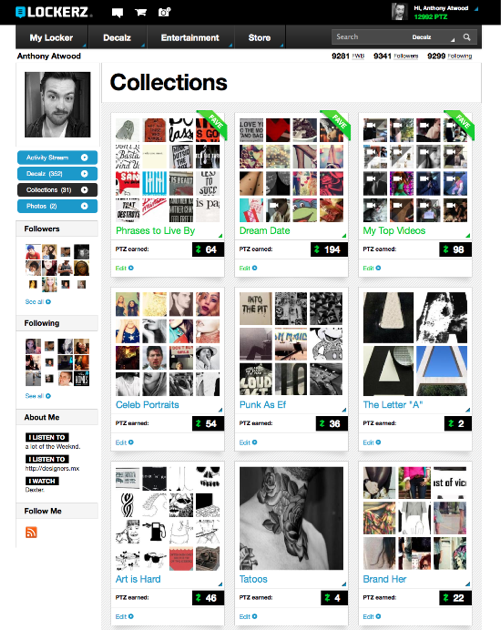Click the Lockerz logo
Viewport: 501px width, 630px height.
(x=52, y=12)
